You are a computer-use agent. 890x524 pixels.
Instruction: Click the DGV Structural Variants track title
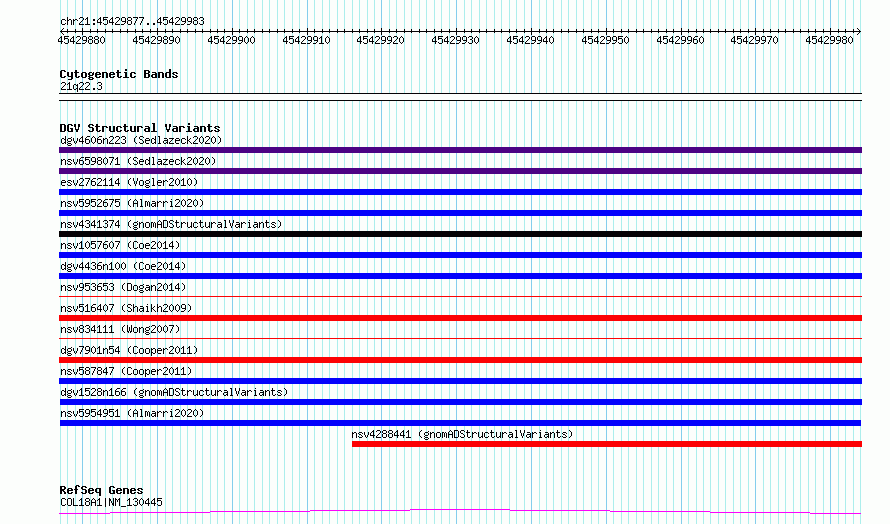[x=140, y=128]
